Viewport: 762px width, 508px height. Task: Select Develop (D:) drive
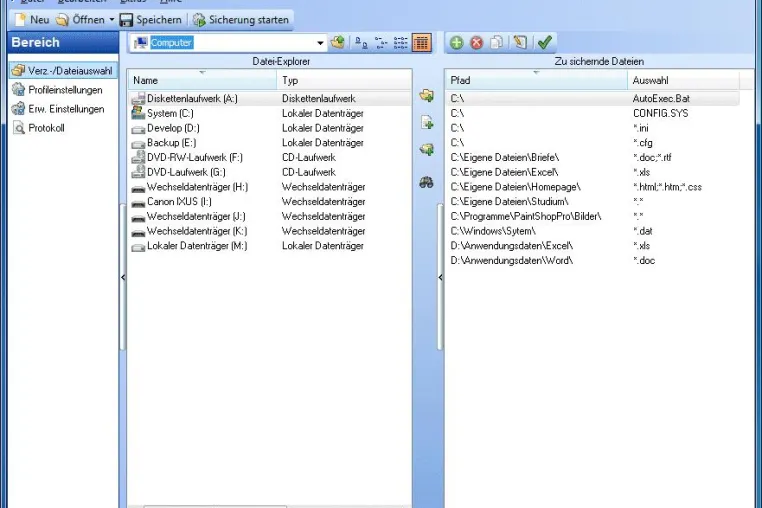point(270,128)
